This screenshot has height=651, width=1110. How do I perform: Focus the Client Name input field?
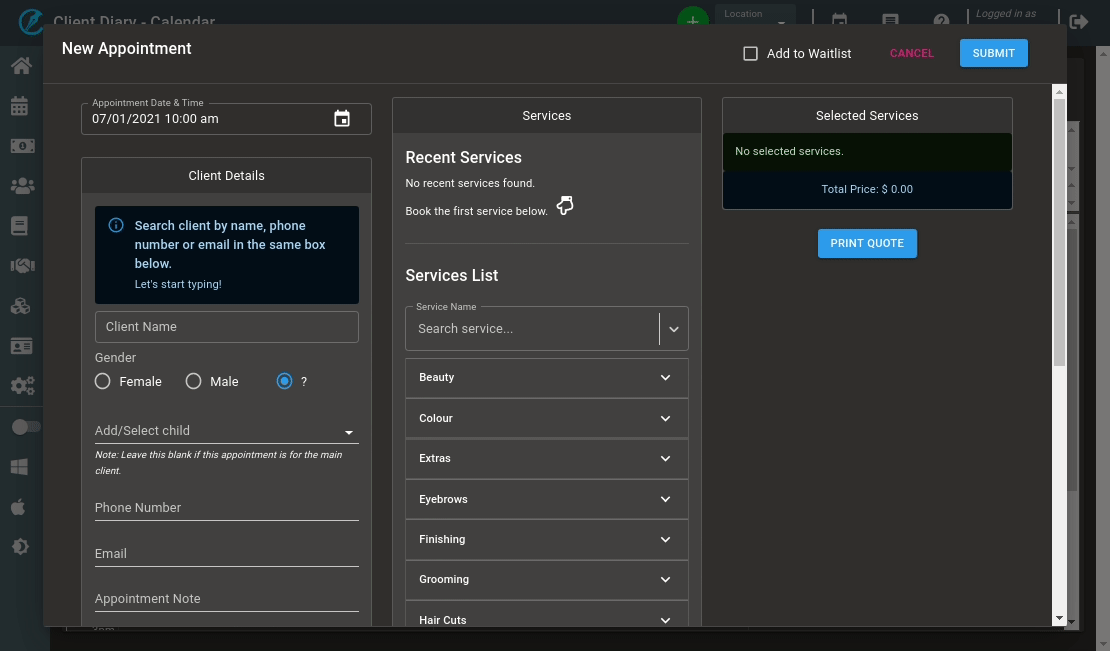[x=226, y=327]
